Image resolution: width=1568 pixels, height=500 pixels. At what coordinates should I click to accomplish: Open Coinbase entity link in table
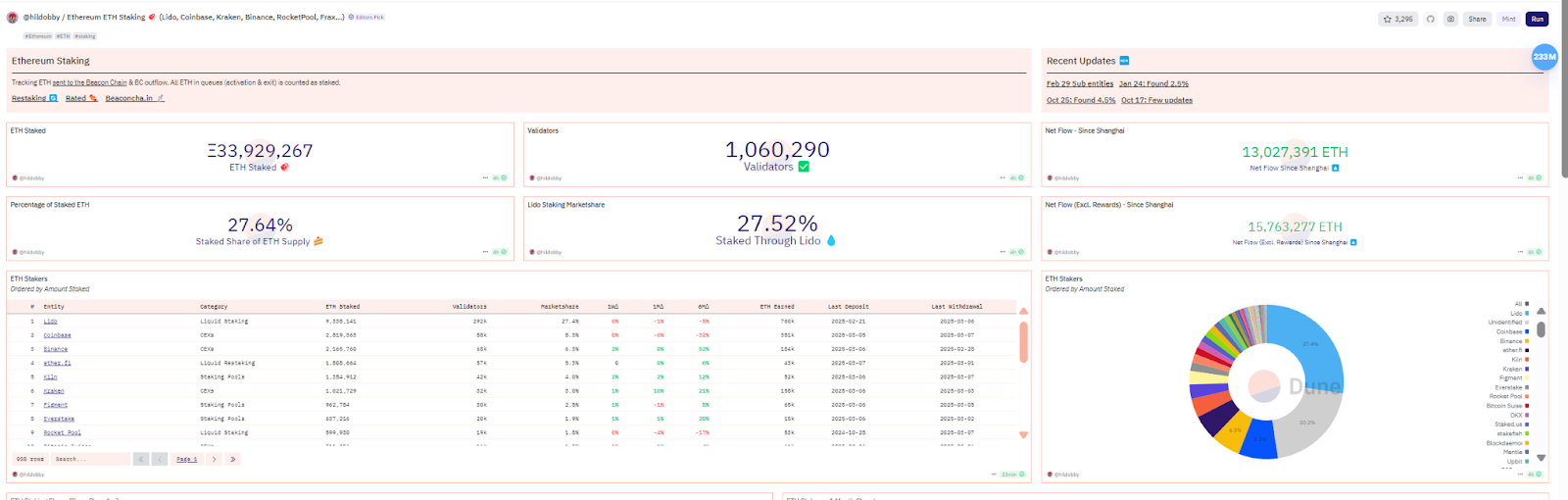point(57,335)
